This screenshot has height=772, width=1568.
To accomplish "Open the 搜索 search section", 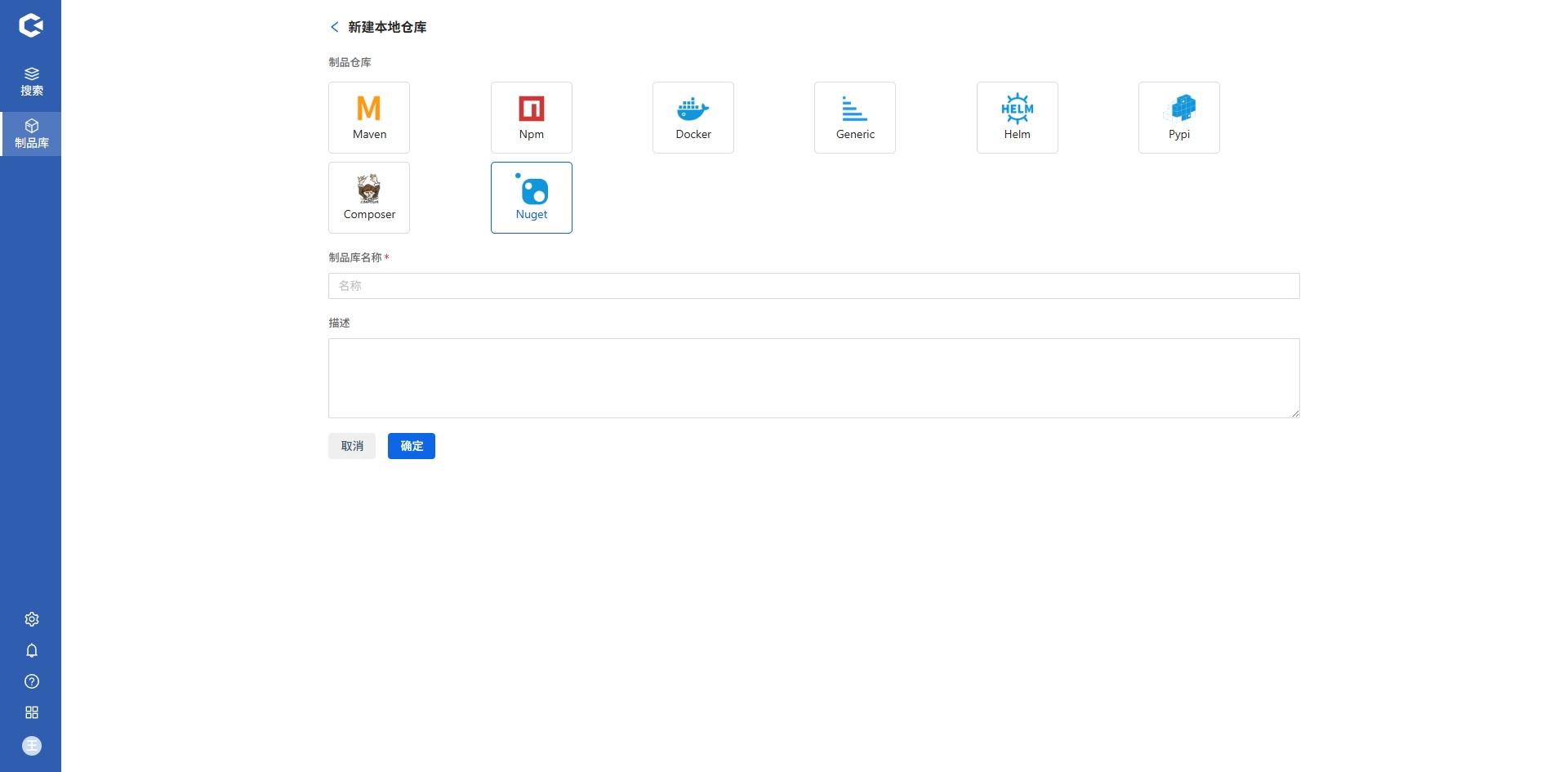I will [x=31, y=82].
